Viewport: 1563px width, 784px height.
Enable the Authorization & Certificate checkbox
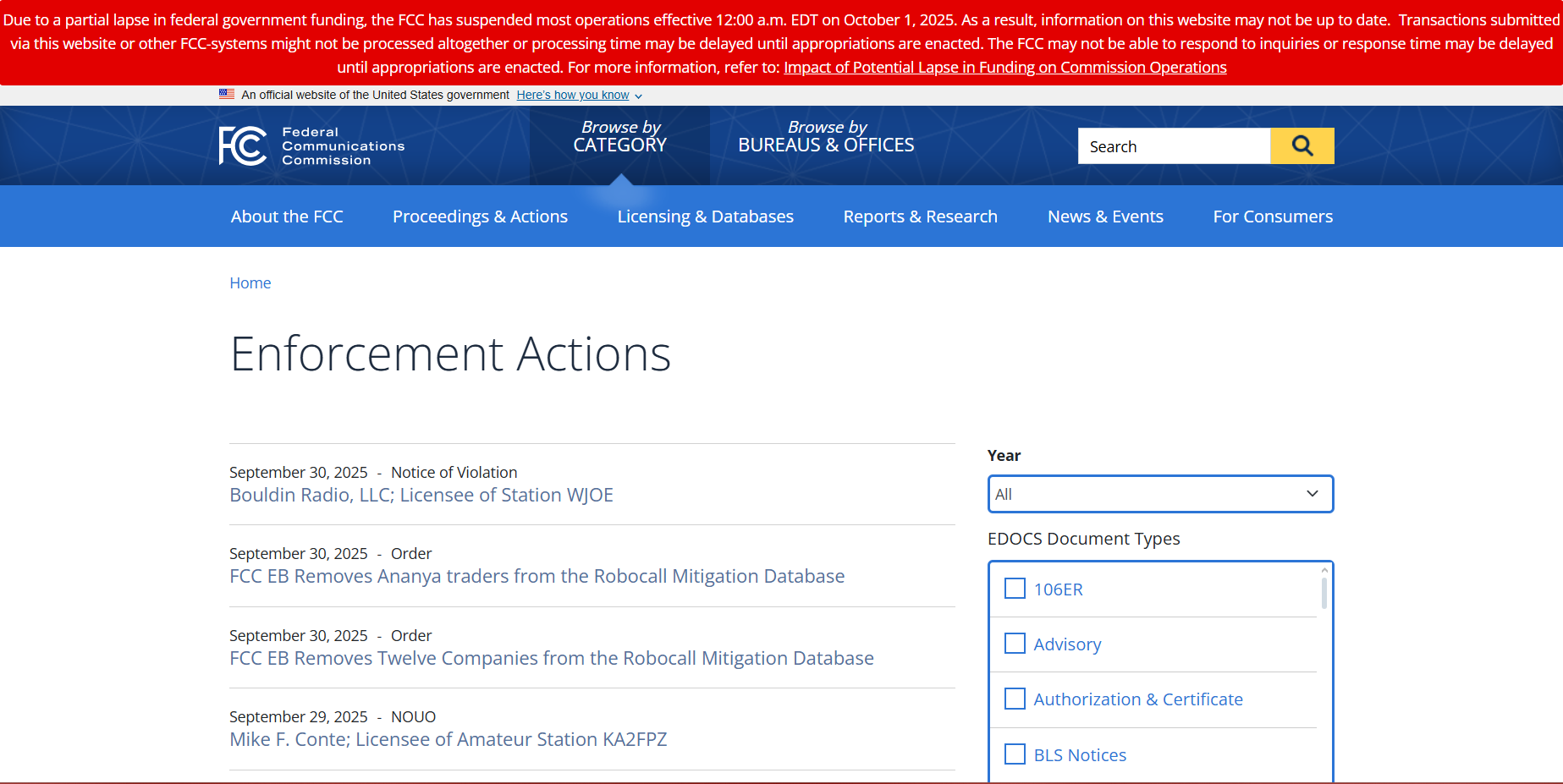coord(1015,699)
